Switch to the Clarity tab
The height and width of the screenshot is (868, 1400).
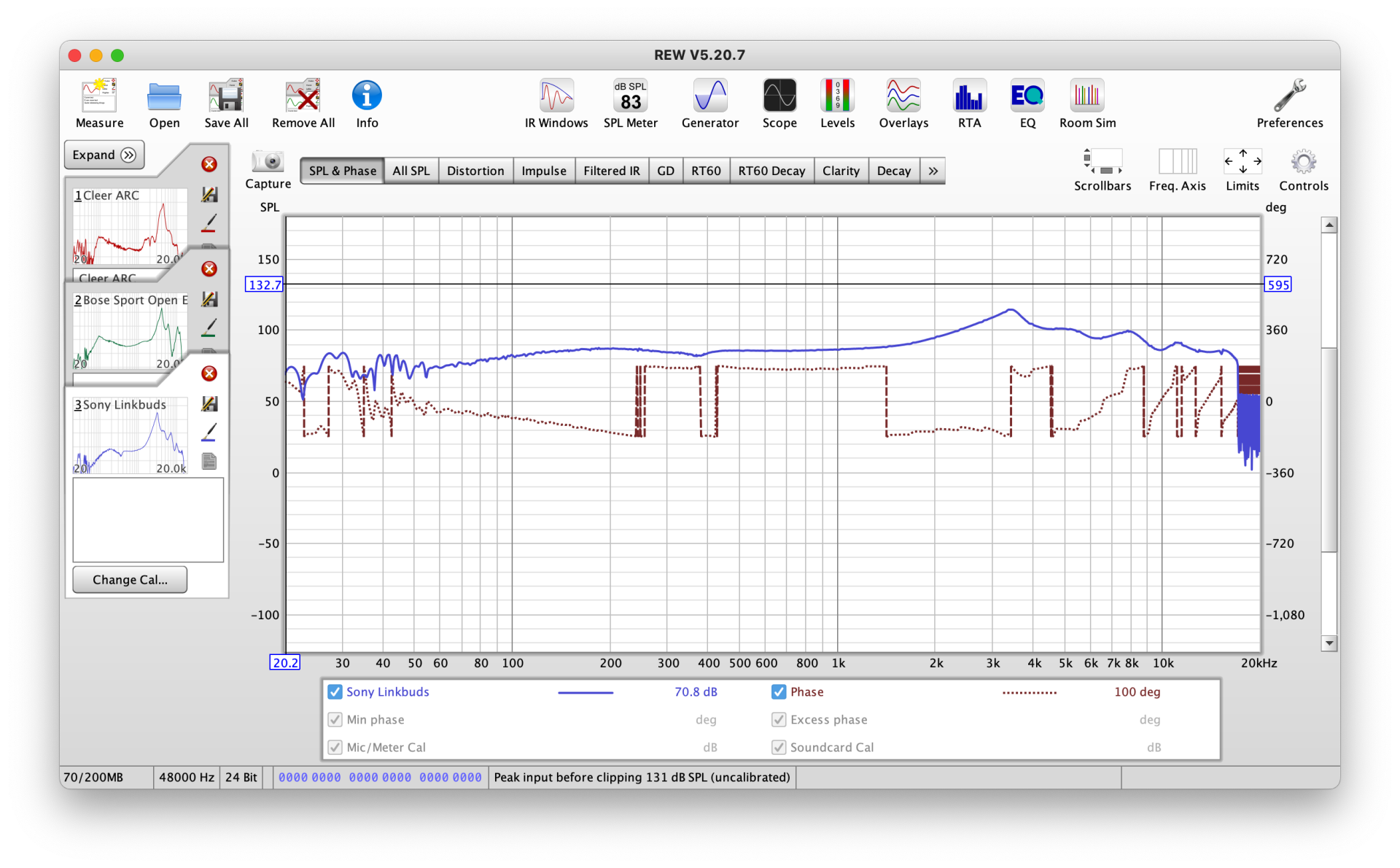coord(841,171)
